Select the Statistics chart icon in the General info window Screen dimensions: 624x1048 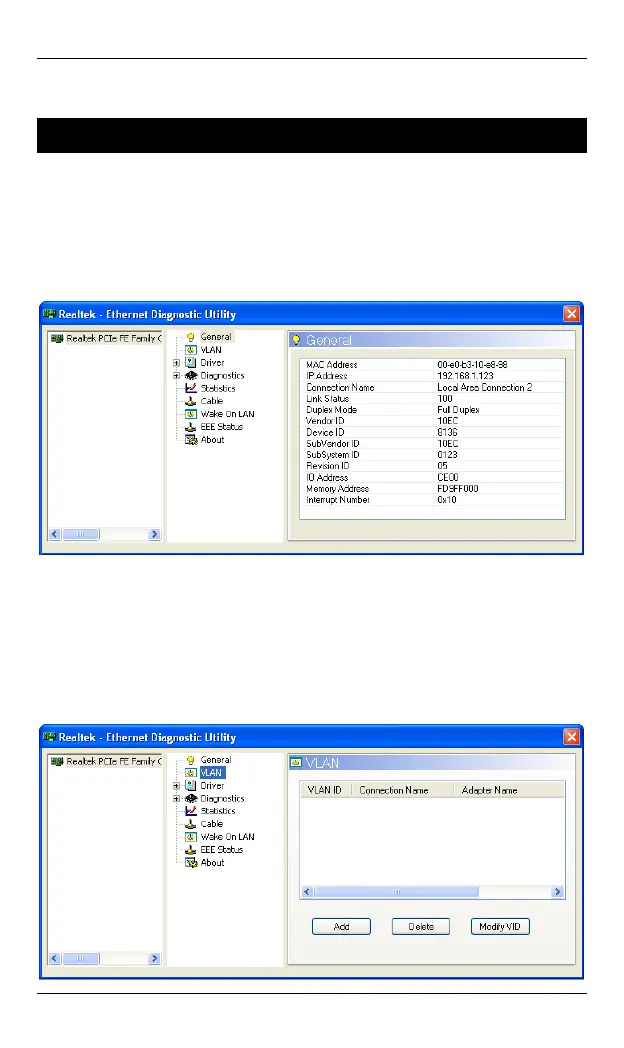(x=191, y=388)
